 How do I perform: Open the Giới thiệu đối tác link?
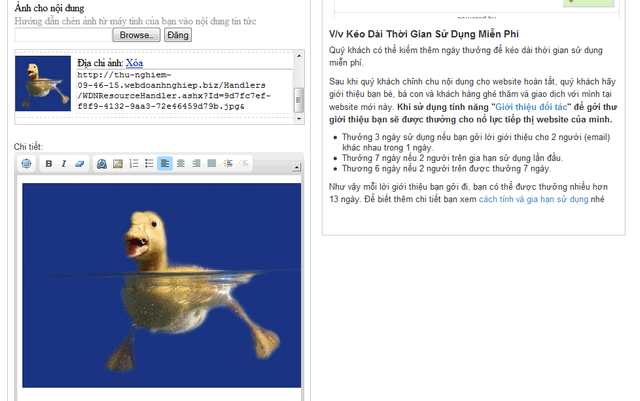(531, 107)
